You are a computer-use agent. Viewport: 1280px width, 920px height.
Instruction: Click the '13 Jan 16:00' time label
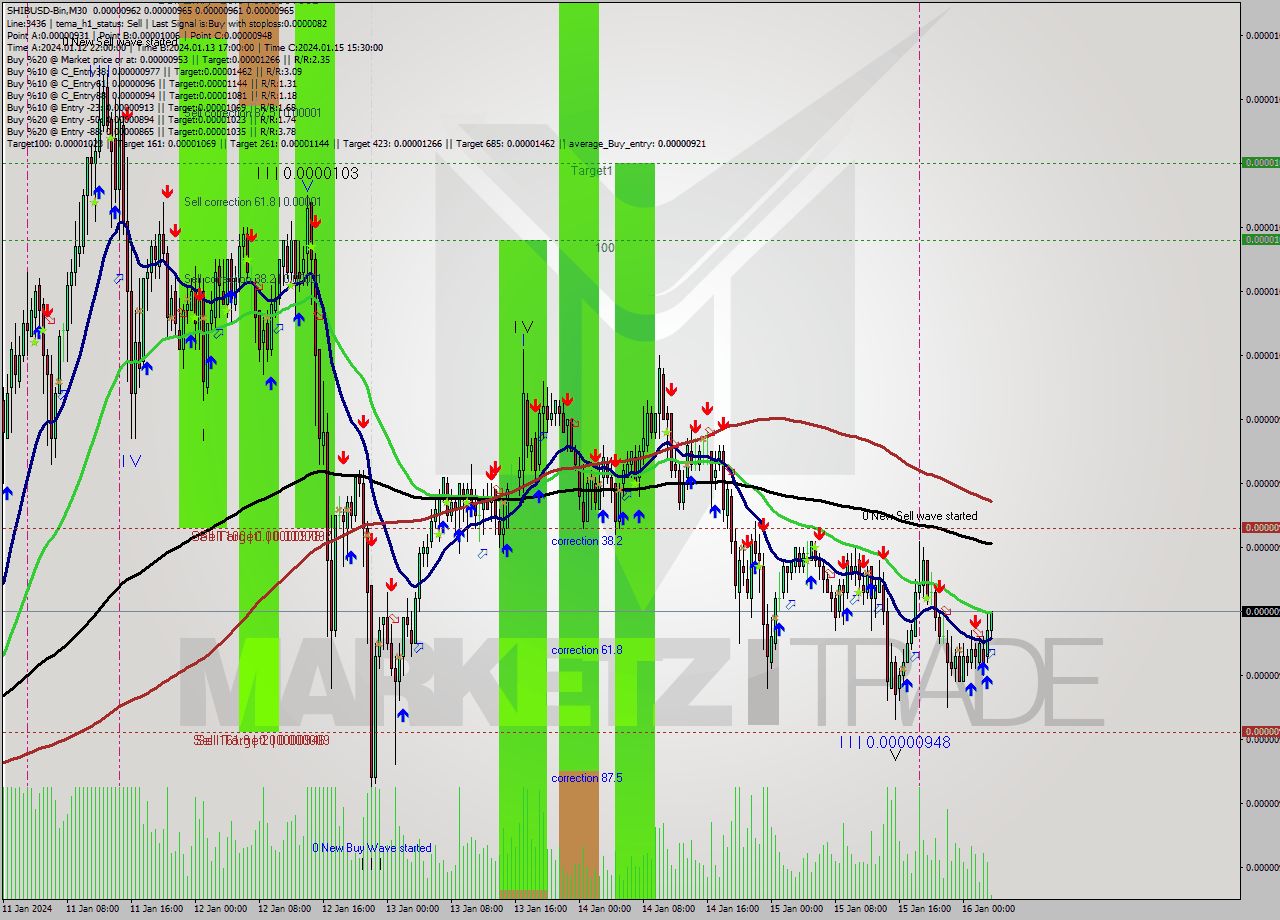pos(540,909)
